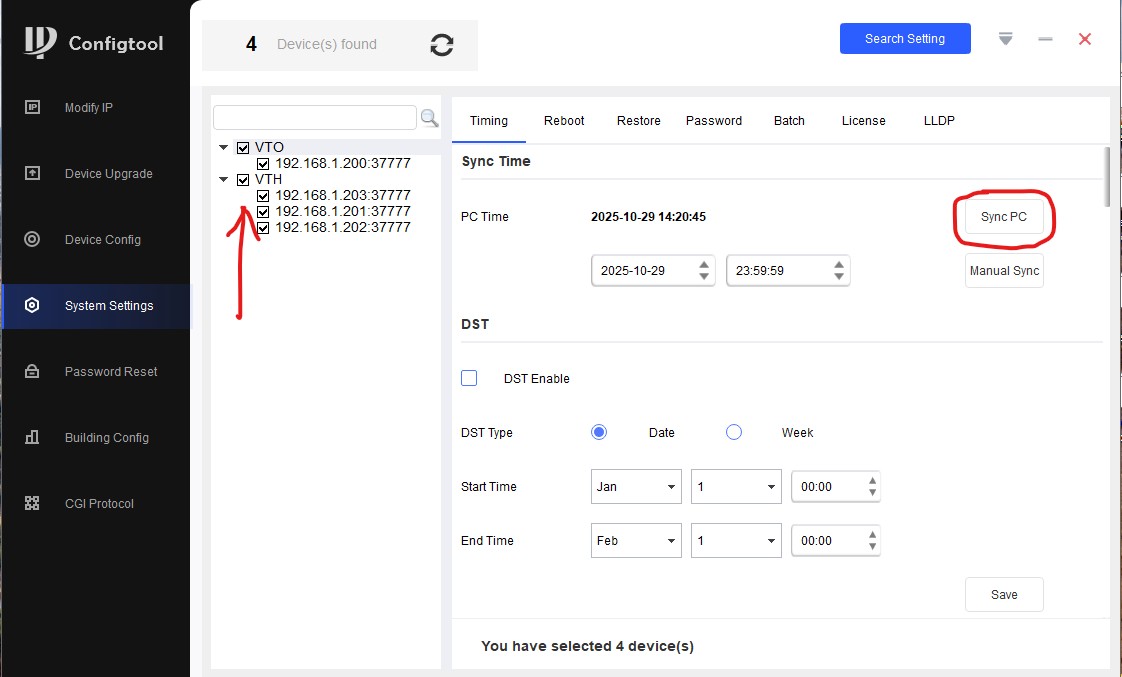Open CGI Protocol sidebar icon

tap(32, 504)
